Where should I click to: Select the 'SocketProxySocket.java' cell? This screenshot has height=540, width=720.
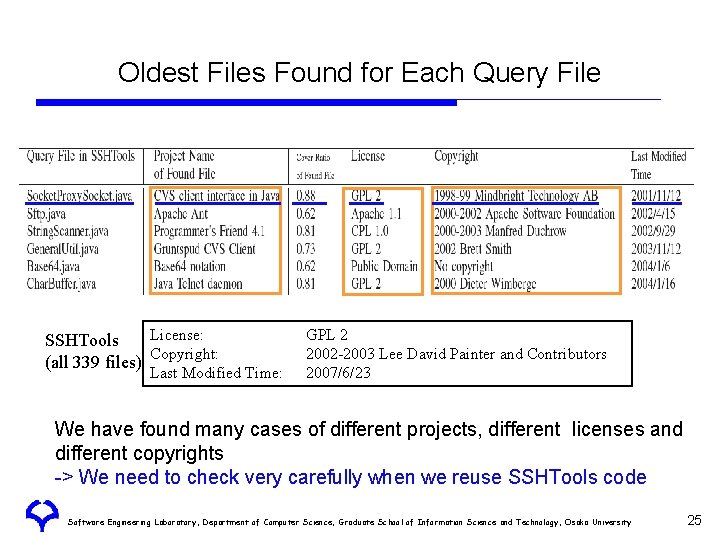point(79,196)
